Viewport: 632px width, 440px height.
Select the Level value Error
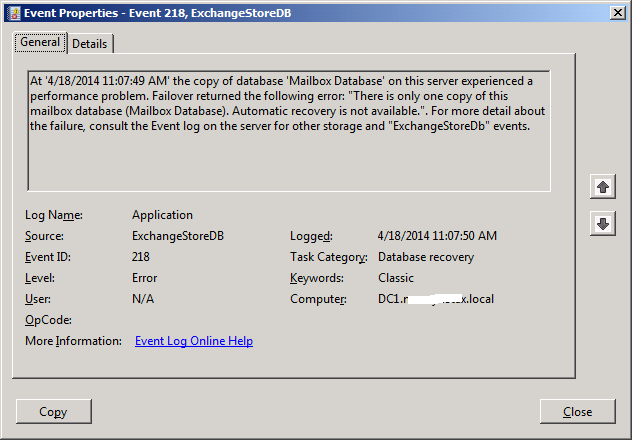coord(144,278)
